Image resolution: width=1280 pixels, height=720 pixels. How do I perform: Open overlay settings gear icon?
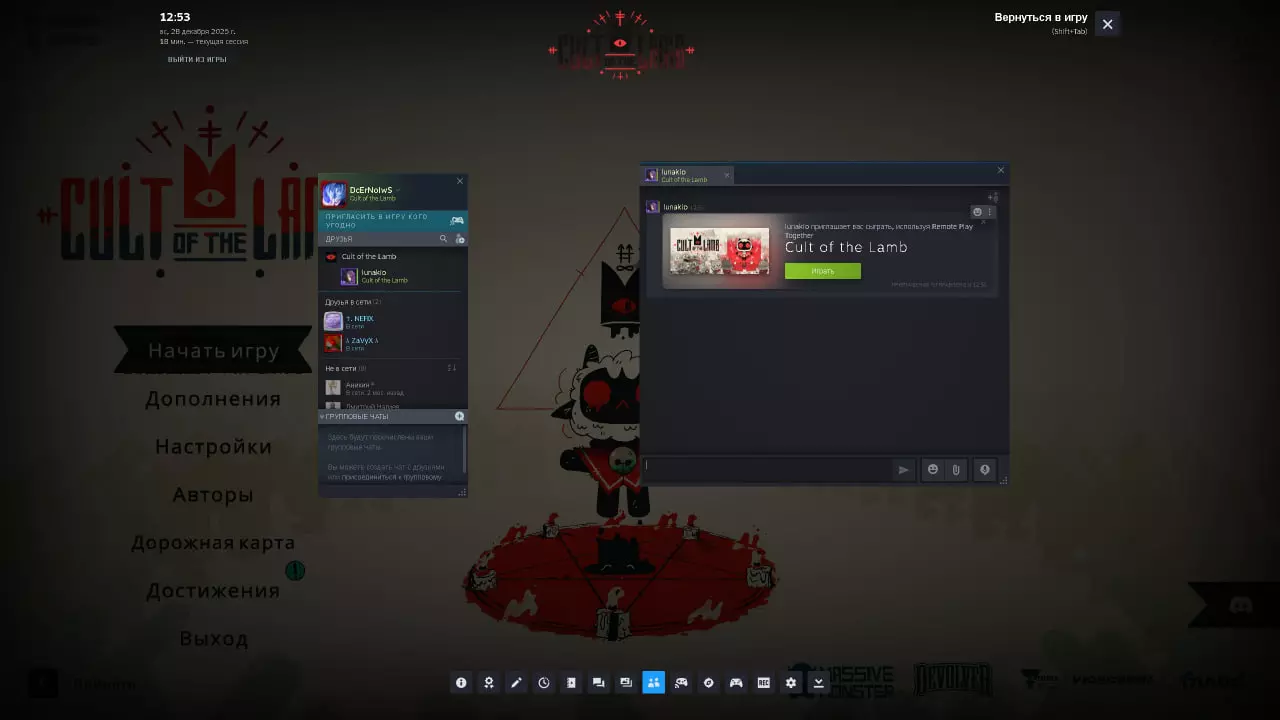[x=791, y=683]
